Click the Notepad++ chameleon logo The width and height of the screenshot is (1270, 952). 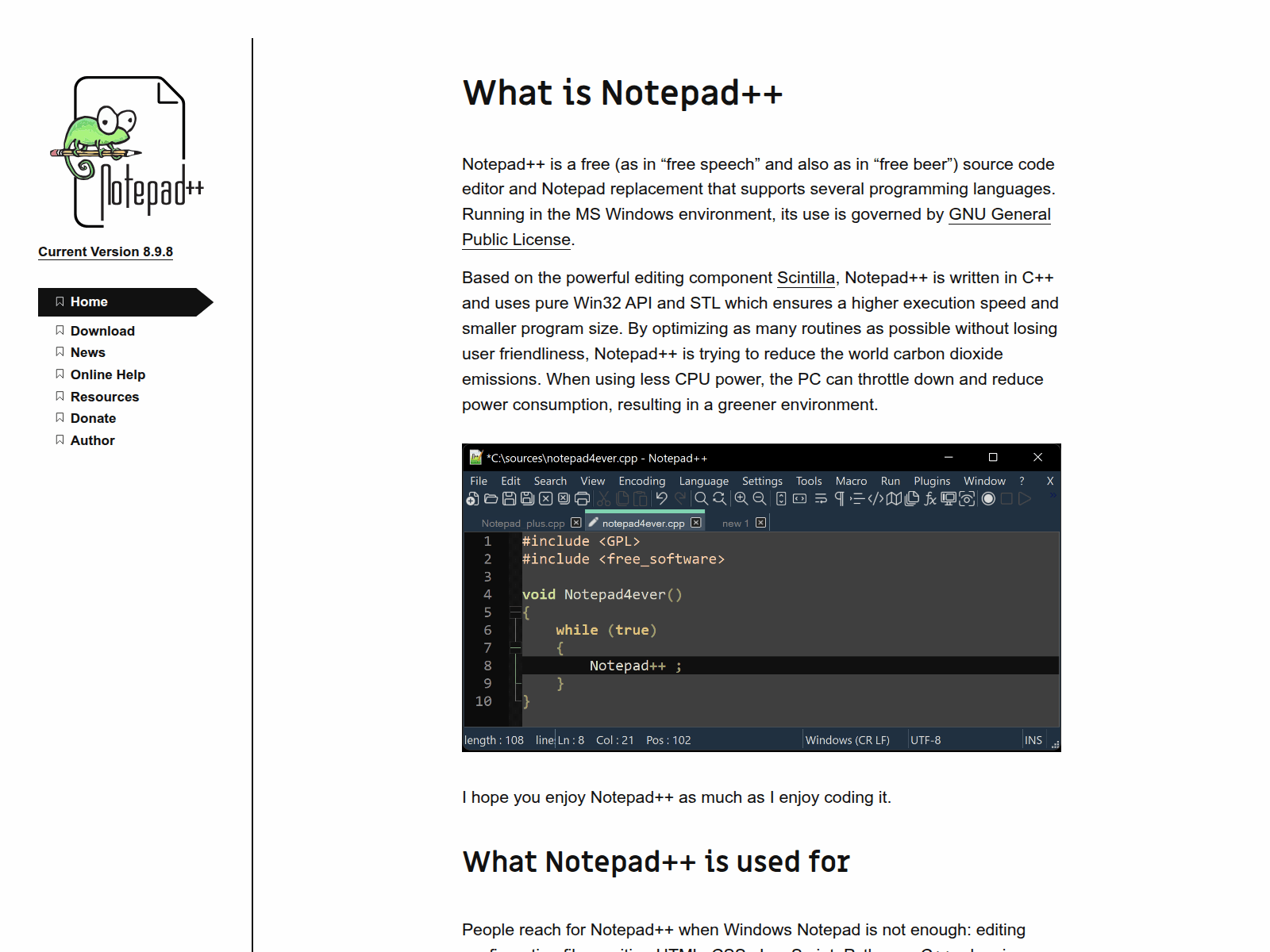point(127,152)
